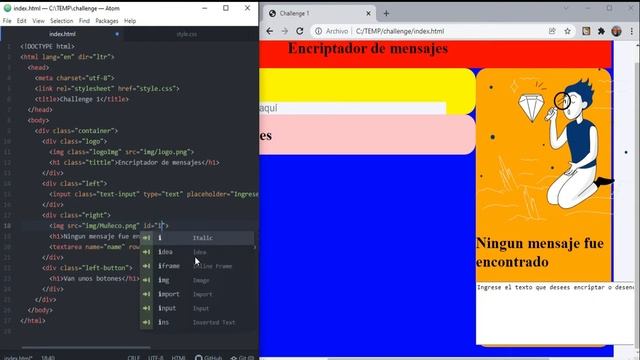640x360 pixels.
Task: Open the File menu in Atom
Action: pyautogui.click(x=7, y=21)
